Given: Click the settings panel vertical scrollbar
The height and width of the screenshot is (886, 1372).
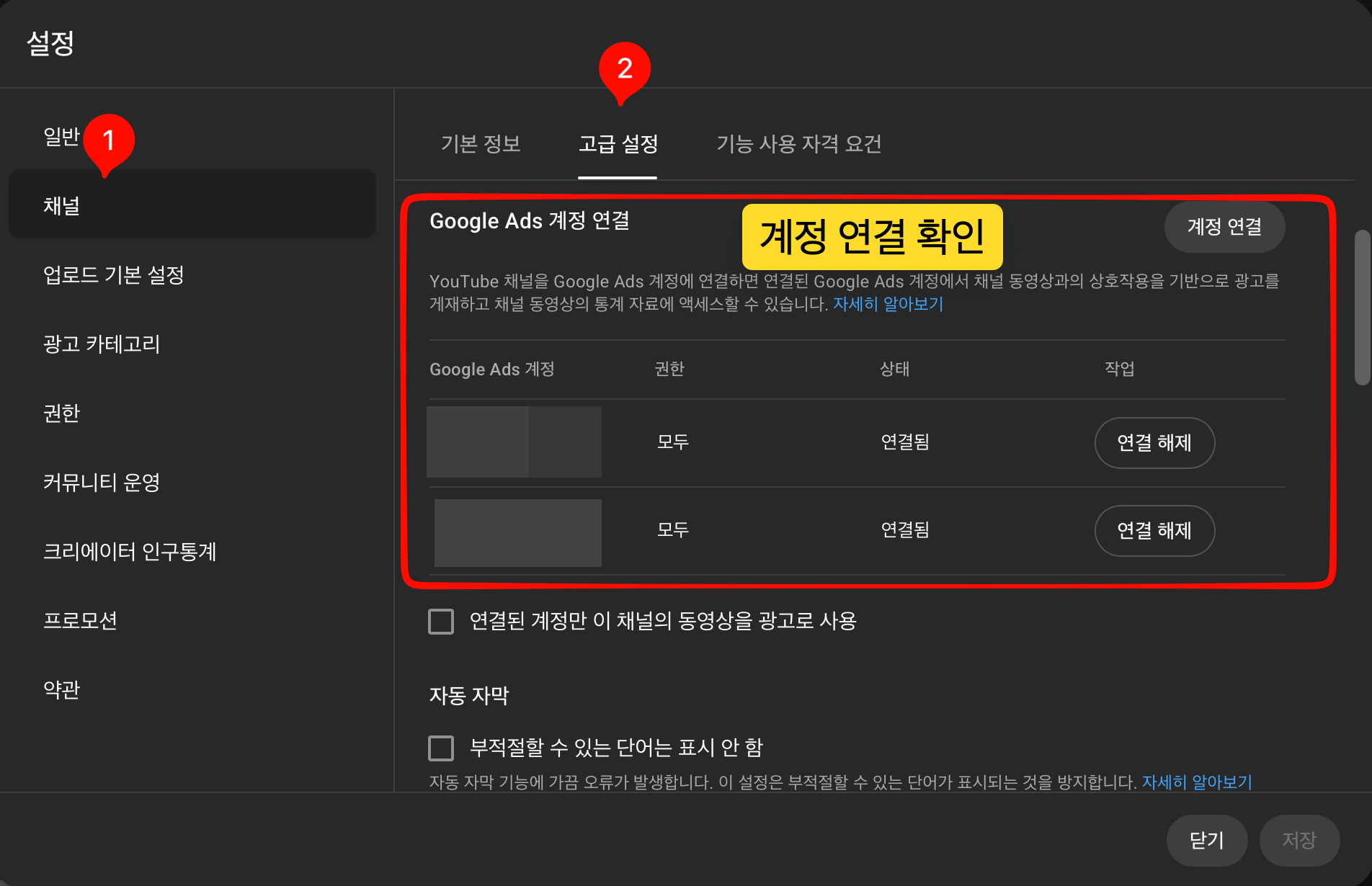Looking at the screenshot, I should coord(1362,308).
